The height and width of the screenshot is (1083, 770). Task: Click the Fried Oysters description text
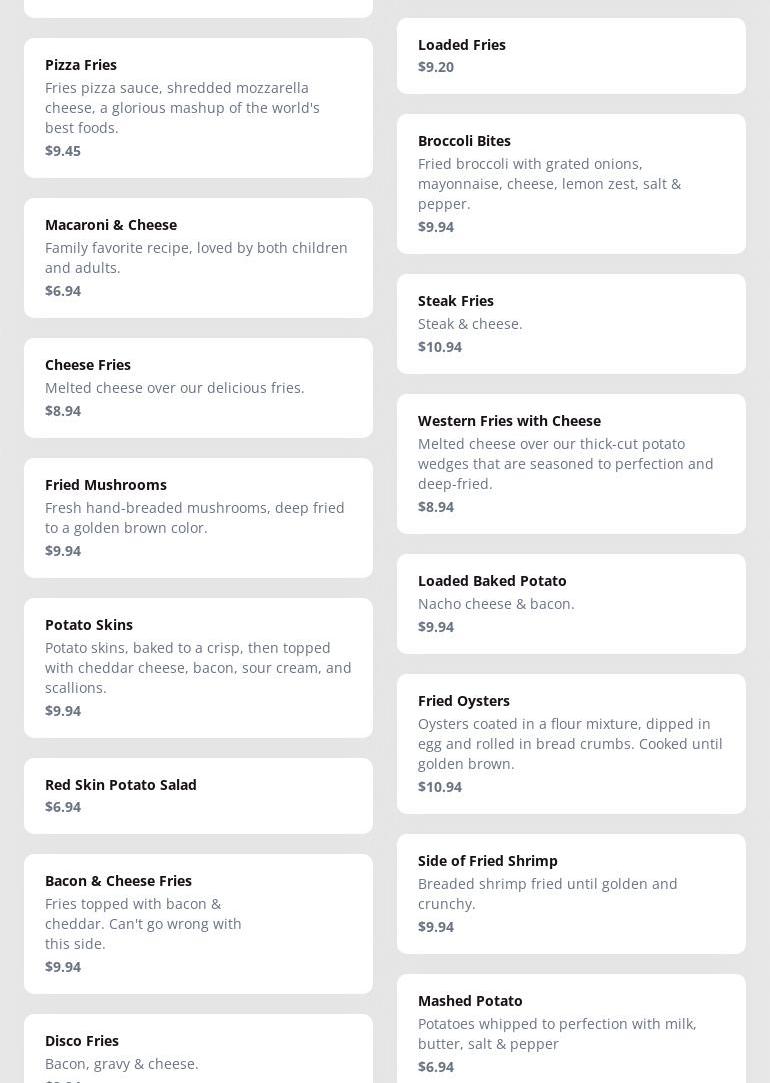[x=570, y=744]
